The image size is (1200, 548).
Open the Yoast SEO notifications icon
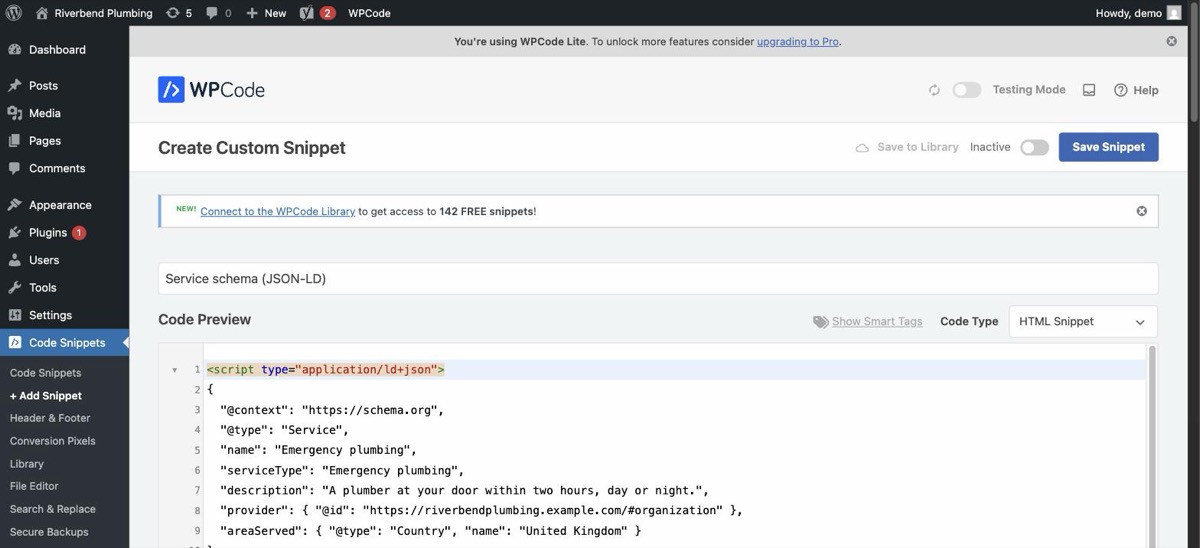coord(317,13)
